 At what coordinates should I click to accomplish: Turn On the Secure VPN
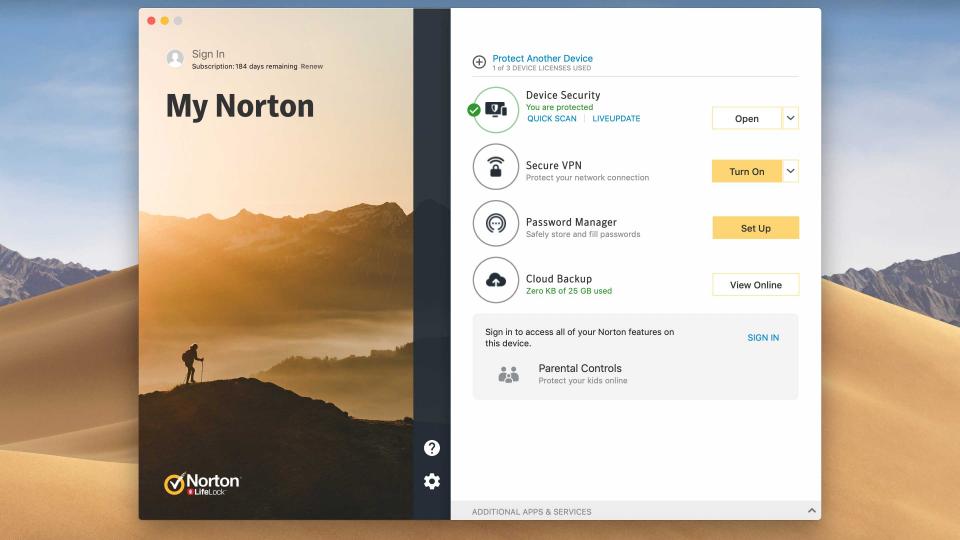(747, 171)
